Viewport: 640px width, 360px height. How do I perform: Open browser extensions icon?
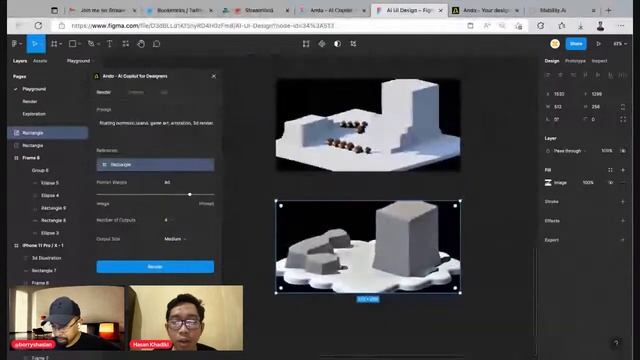(540, 26)
